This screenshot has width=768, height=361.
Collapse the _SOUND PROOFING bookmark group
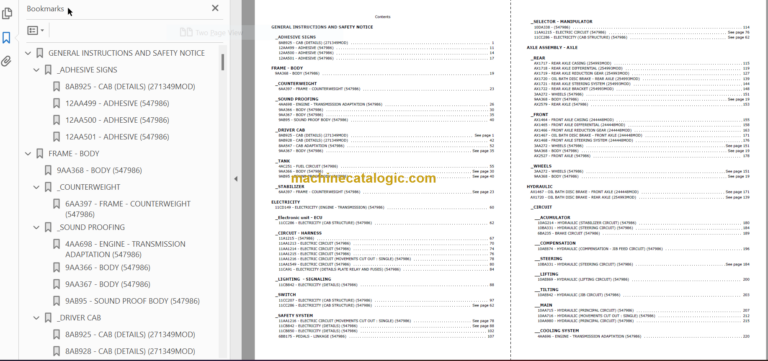tap(36, 227)
